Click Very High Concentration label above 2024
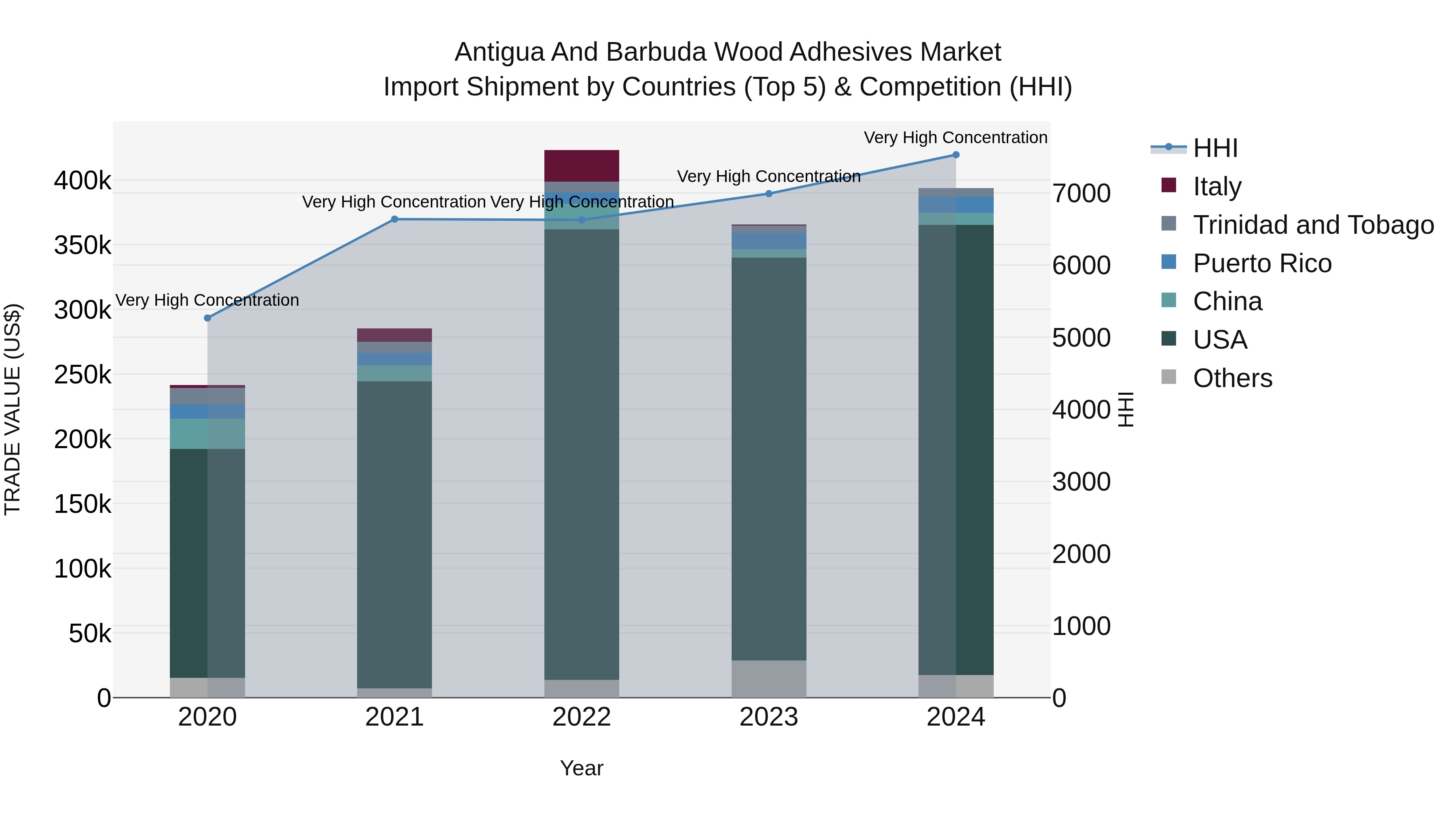The width and height of the screenshot is (1456, 819). click(956, 138)
